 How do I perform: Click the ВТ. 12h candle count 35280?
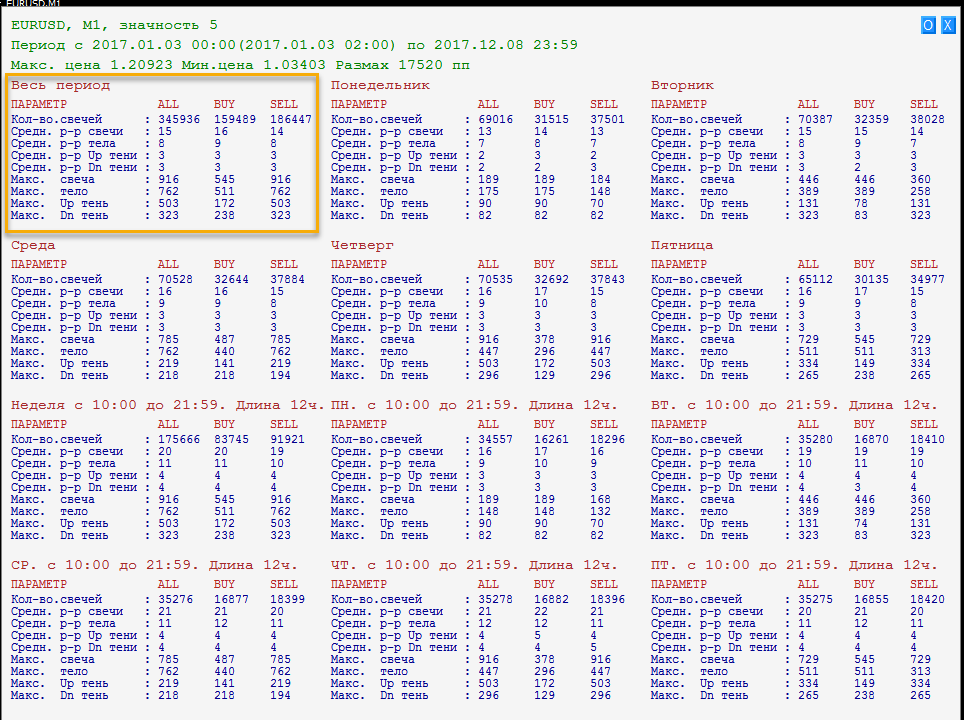click(815, 439)
